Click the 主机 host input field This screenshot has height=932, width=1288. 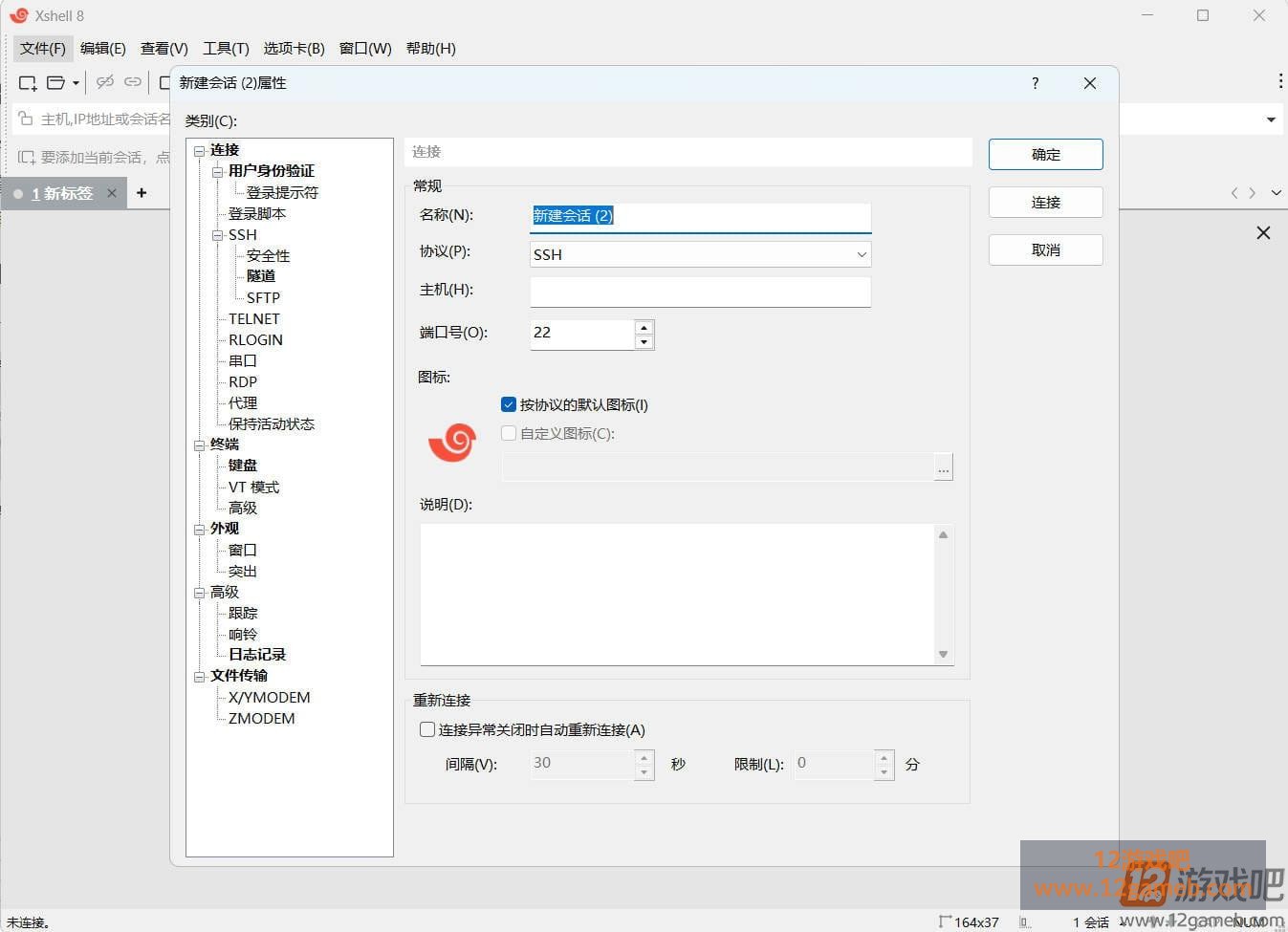(701, 292)
